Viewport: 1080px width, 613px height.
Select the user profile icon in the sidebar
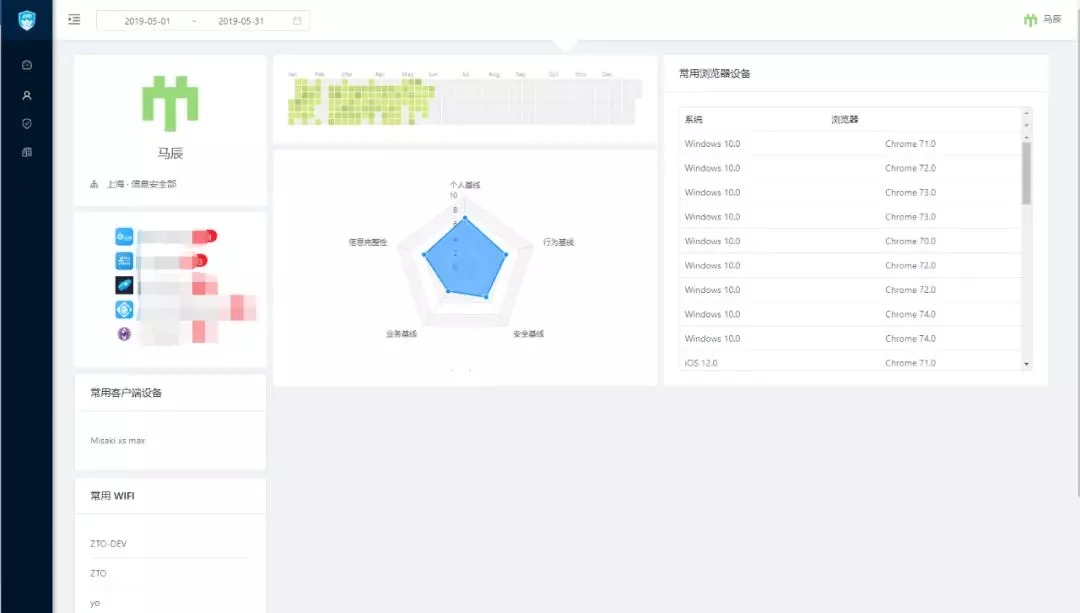click(27, 94)
